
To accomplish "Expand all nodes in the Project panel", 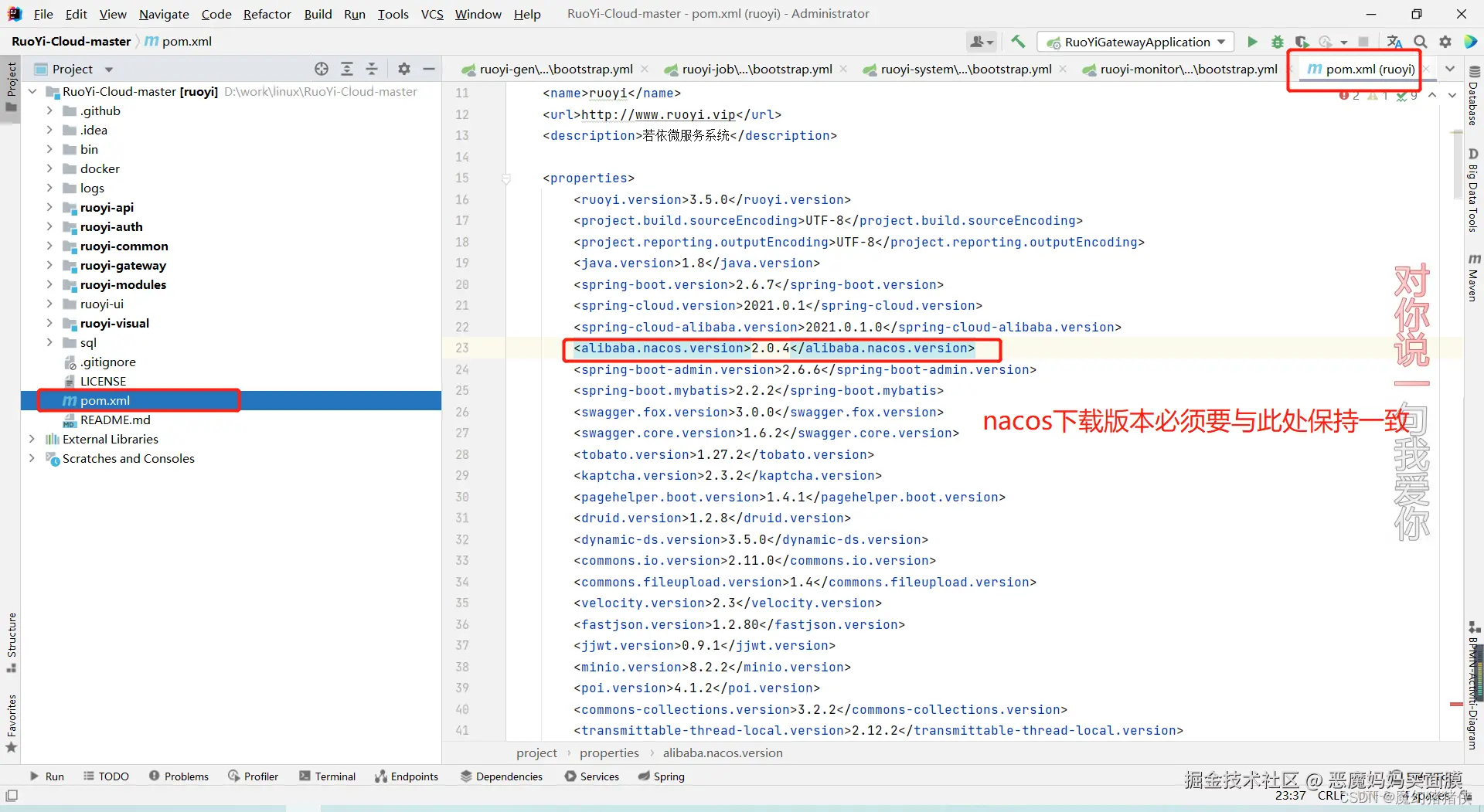I will [347, 69].
